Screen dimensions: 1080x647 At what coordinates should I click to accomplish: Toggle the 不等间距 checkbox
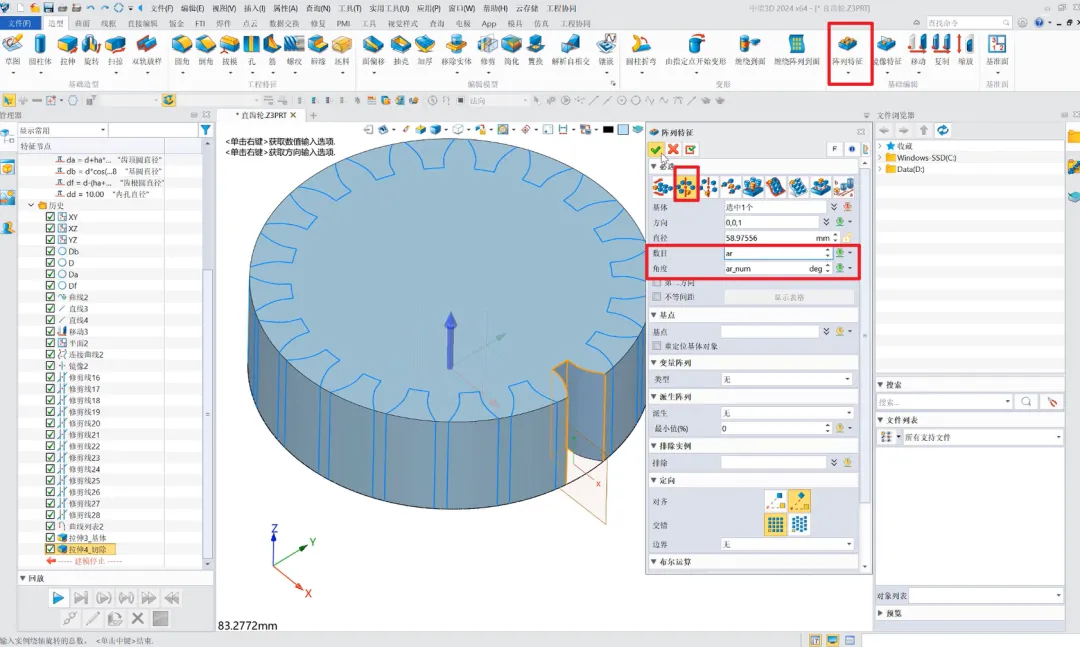(x=657, y=297)
